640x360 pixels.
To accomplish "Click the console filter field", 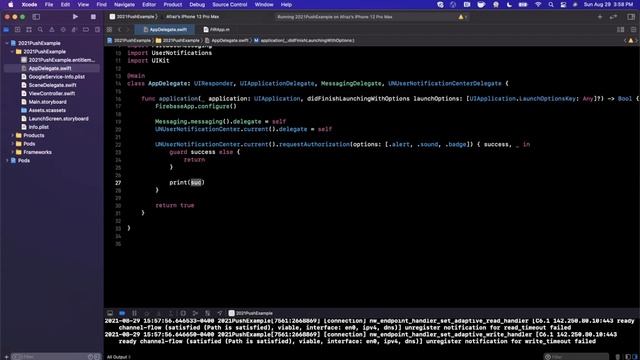I will coord(576,357).
